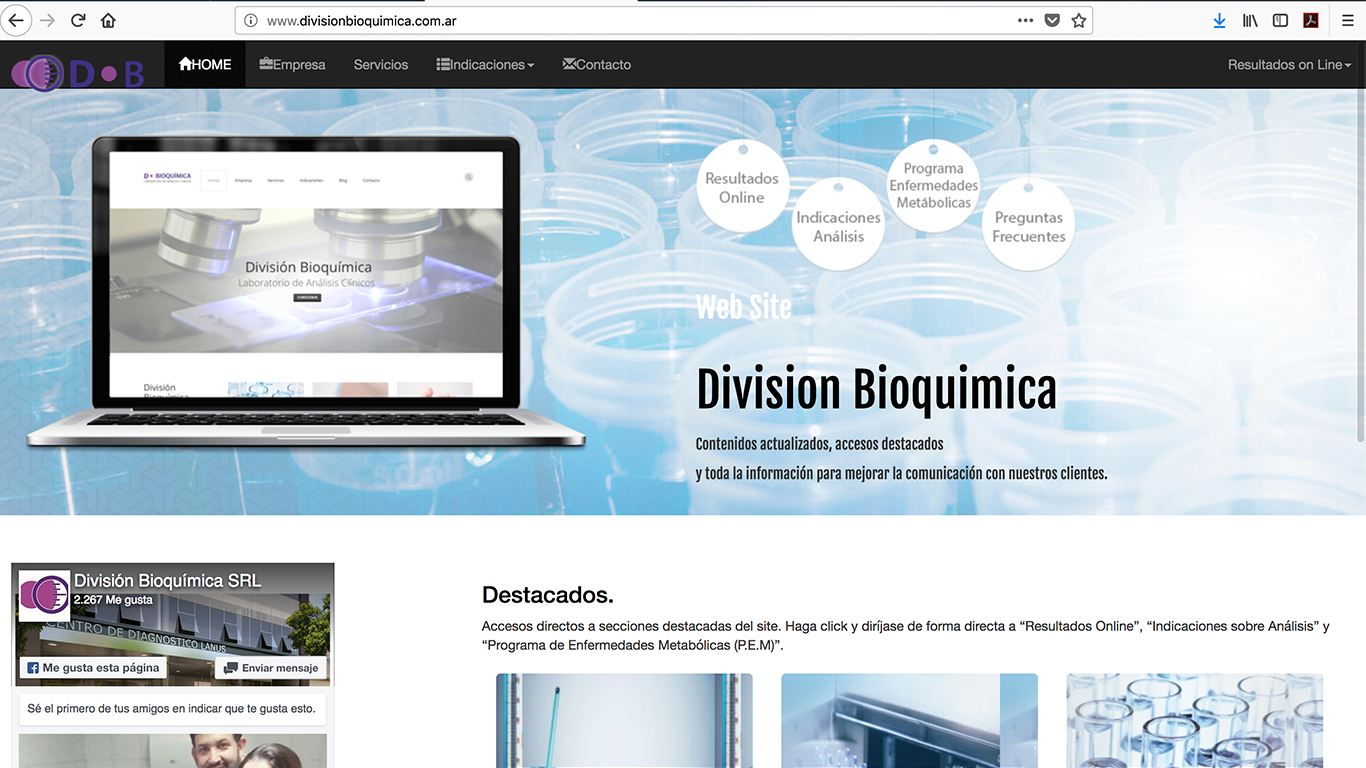Screen dimensions: 1366x768
Task: Click the Resultados Online circle tag
Action: pyautogui.click(x=742, y=187)
